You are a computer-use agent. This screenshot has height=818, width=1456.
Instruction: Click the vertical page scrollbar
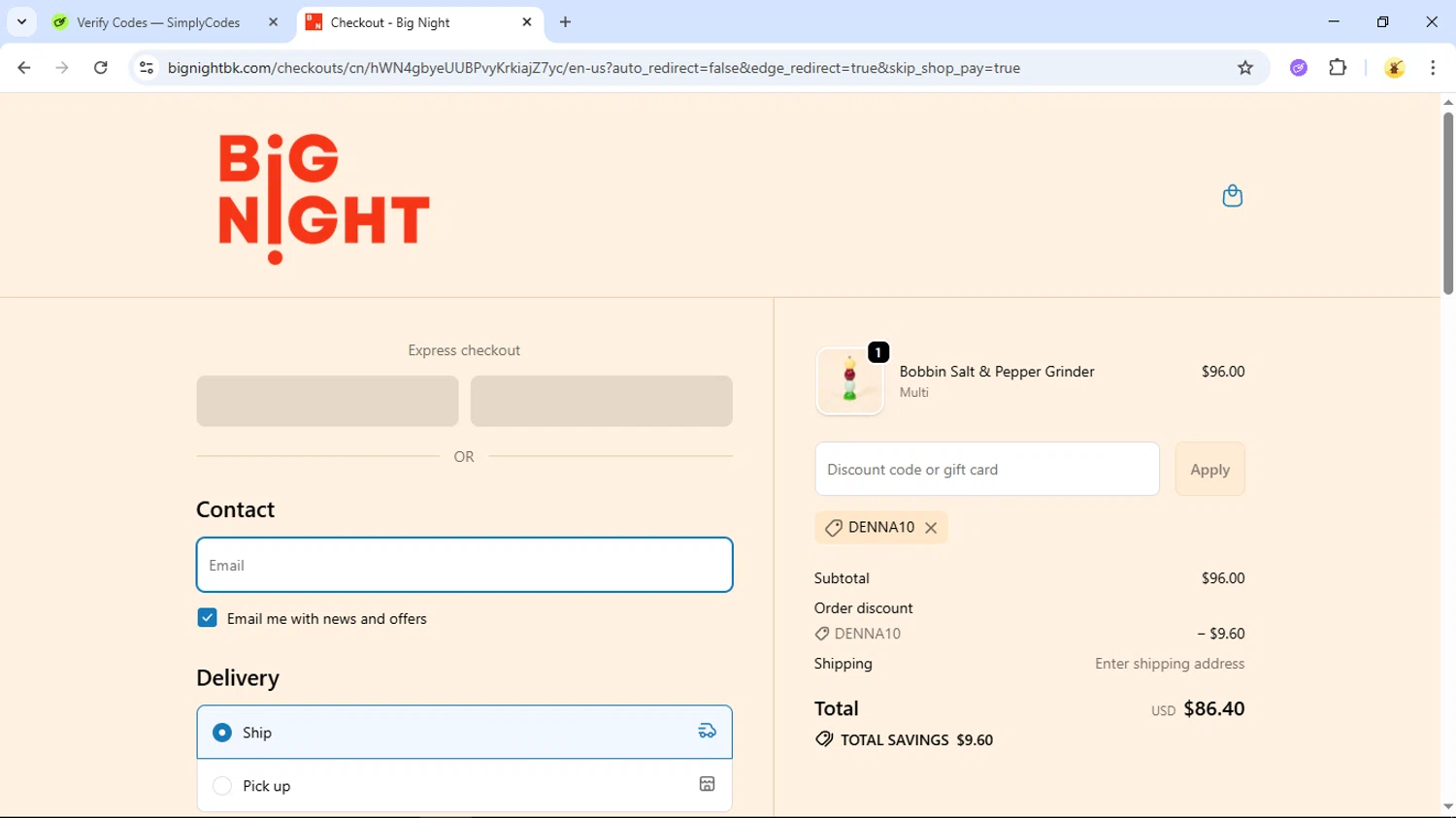point(1448,204)
